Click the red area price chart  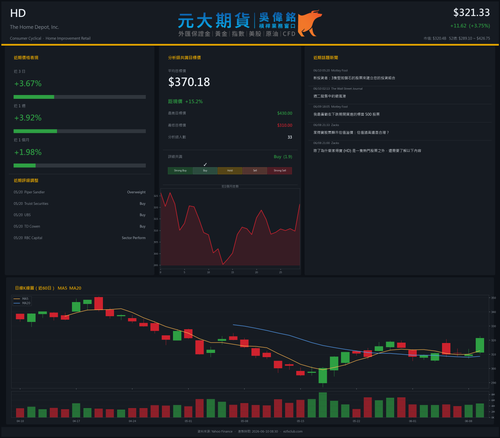coord(230,228)
